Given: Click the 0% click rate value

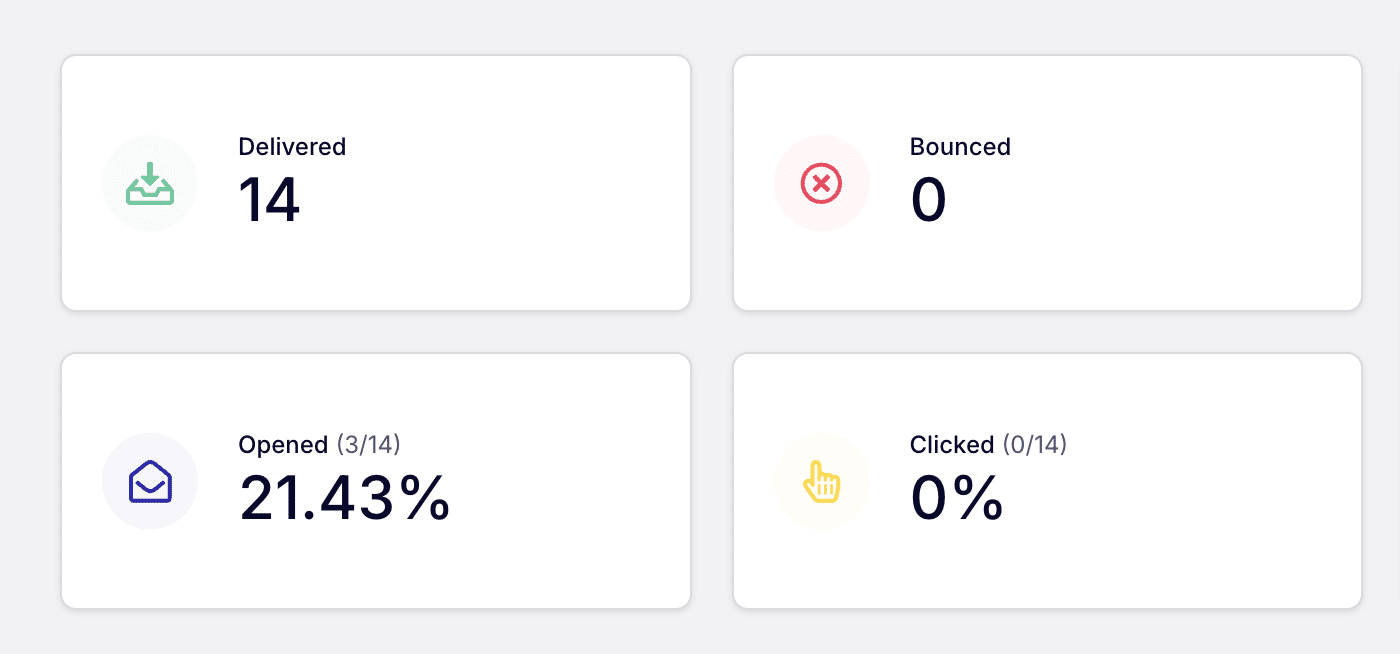Looking at the screenshot, I should tap(956, 498).
